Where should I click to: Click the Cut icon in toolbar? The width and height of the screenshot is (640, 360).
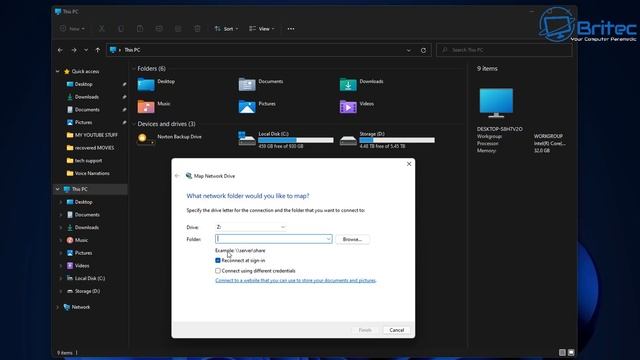[101, 29]
